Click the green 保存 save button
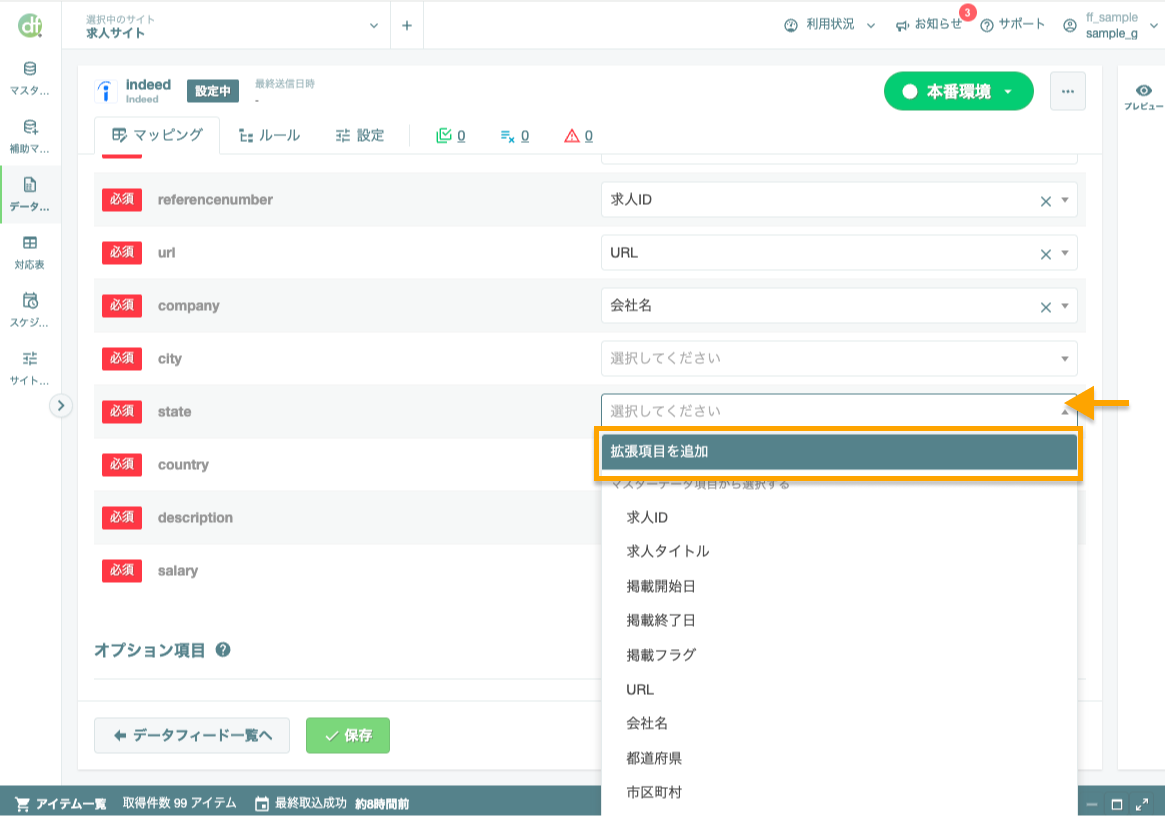The width and height of the screenshot is (1165, 816). click(x=348, y=735)
